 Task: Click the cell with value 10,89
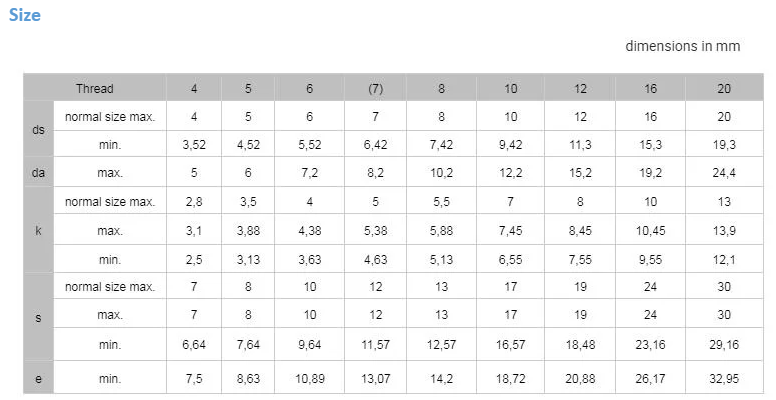point(309,380)
